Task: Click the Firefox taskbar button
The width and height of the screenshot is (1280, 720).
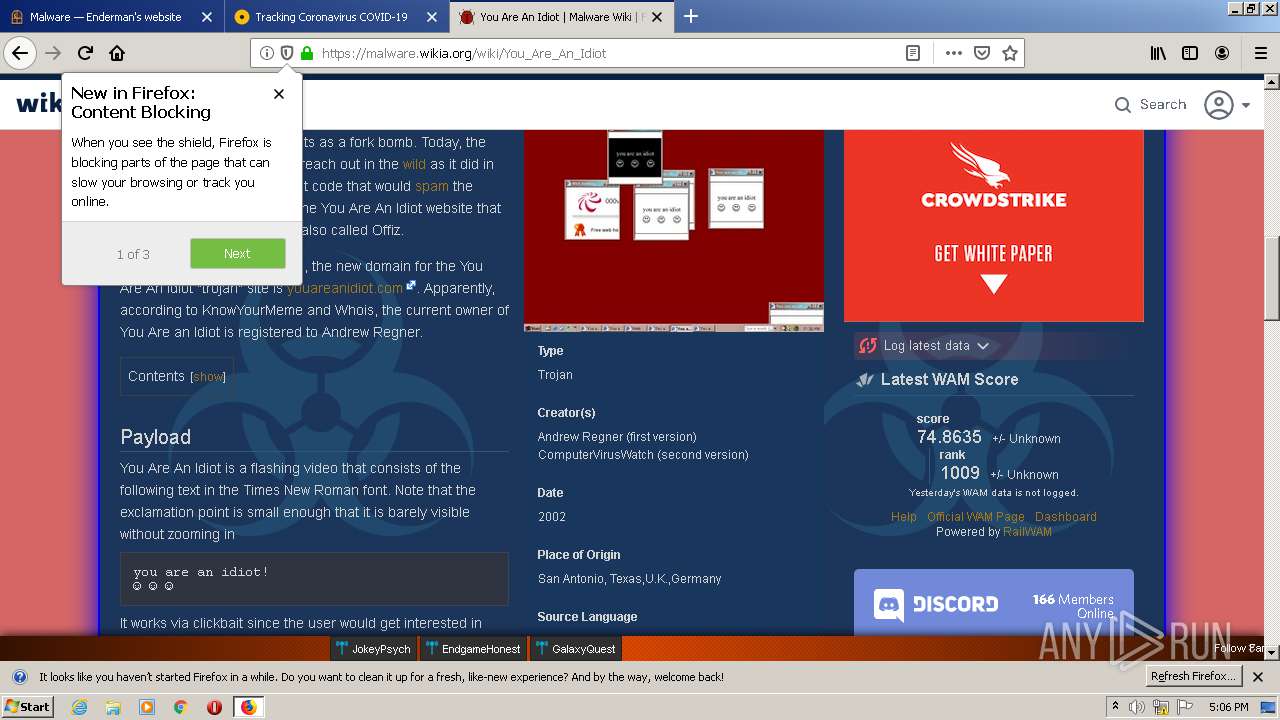Action: (248, 707)
